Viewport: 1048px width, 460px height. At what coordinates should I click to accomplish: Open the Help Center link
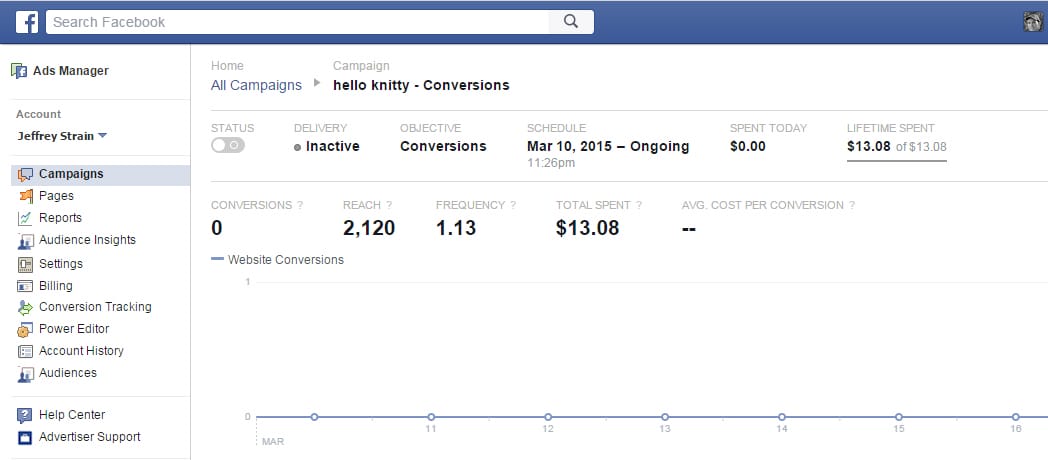pos(72,415)
